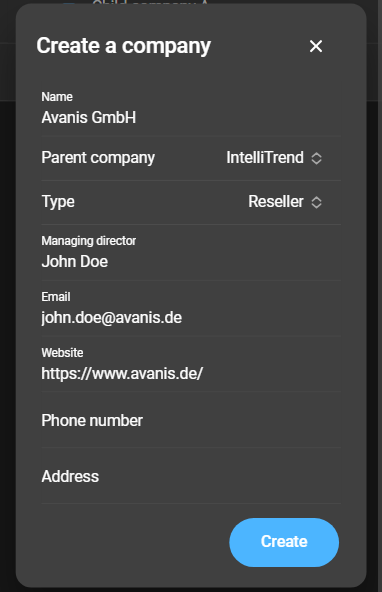The image size is (382, 592).
Task: Click the small Email label
Action: pyautogui.click(x=56, y=297)
